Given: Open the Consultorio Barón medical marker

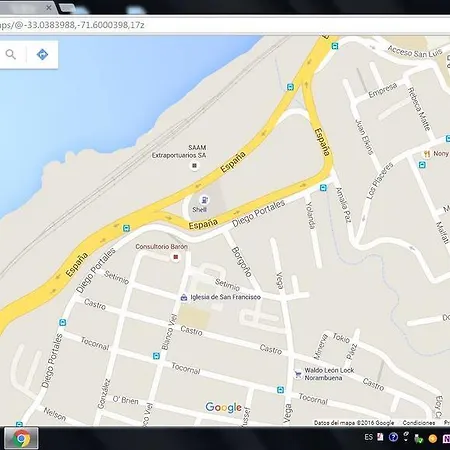Looking at the screenshot, I should [x=175, y=257].
